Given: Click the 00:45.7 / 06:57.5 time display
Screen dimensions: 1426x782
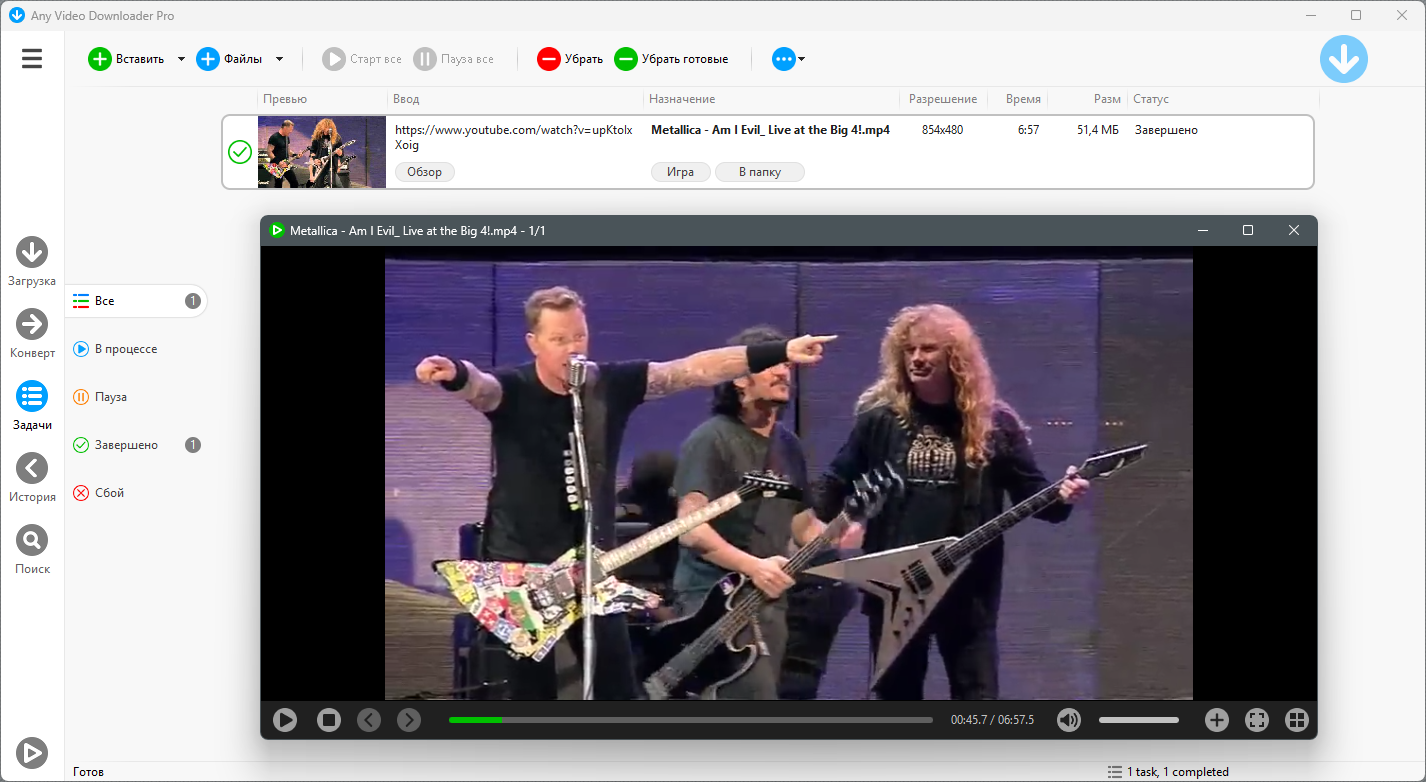Looking at the screenshot, I should coord(992,720).
